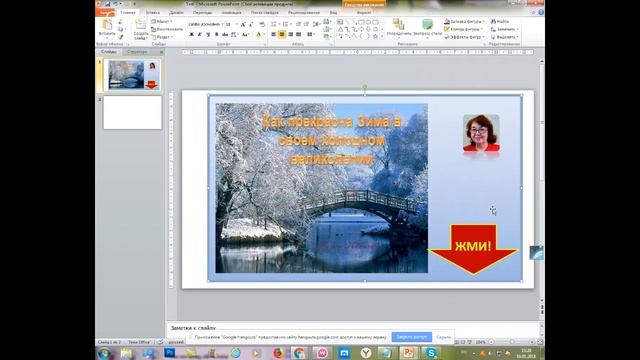This screenshot has height=360, width=640.
Task: Click the Windows Start orb
Action: coord(104,353)
